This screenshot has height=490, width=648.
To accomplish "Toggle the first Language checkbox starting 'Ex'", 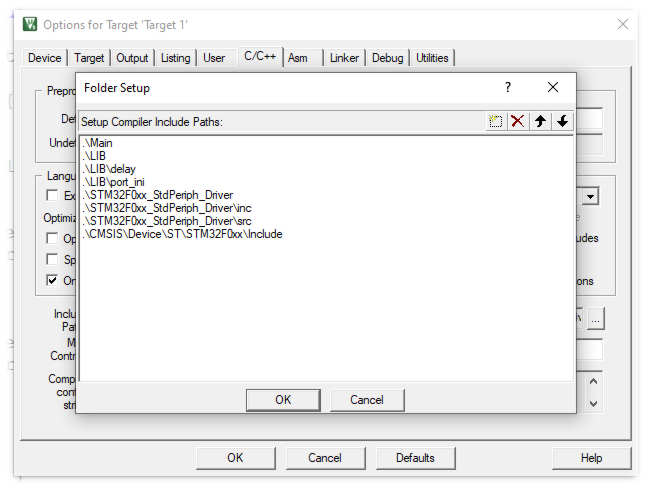I will (52, 195).
